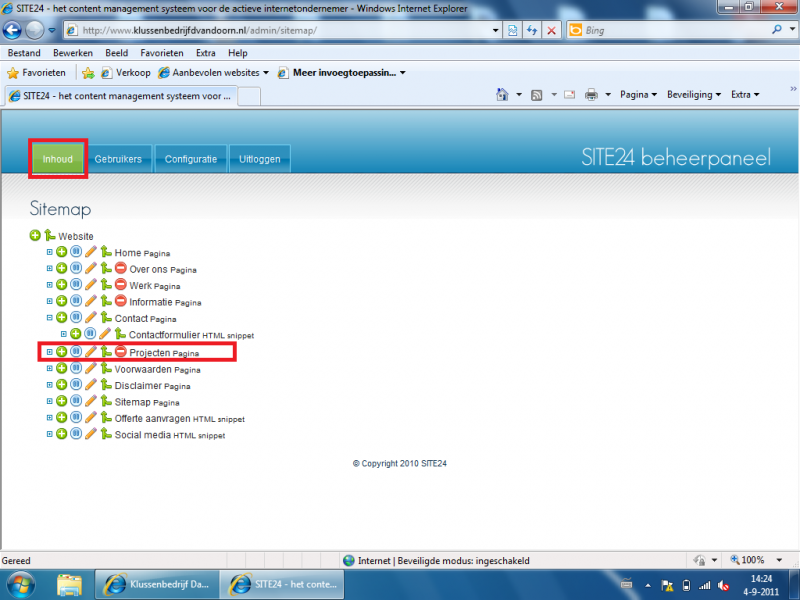Click green add icon for Contactformulier
This screenshot has width=800, height=600.
[75, 334]
